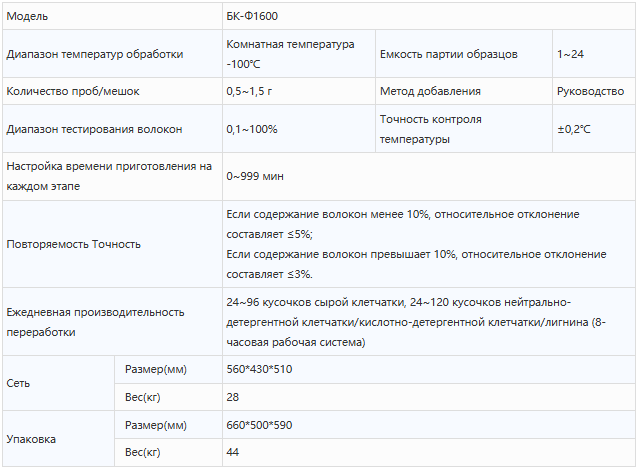Click the Диапазон тестирования волокон label
643x470 pixels.
(95, 129)
